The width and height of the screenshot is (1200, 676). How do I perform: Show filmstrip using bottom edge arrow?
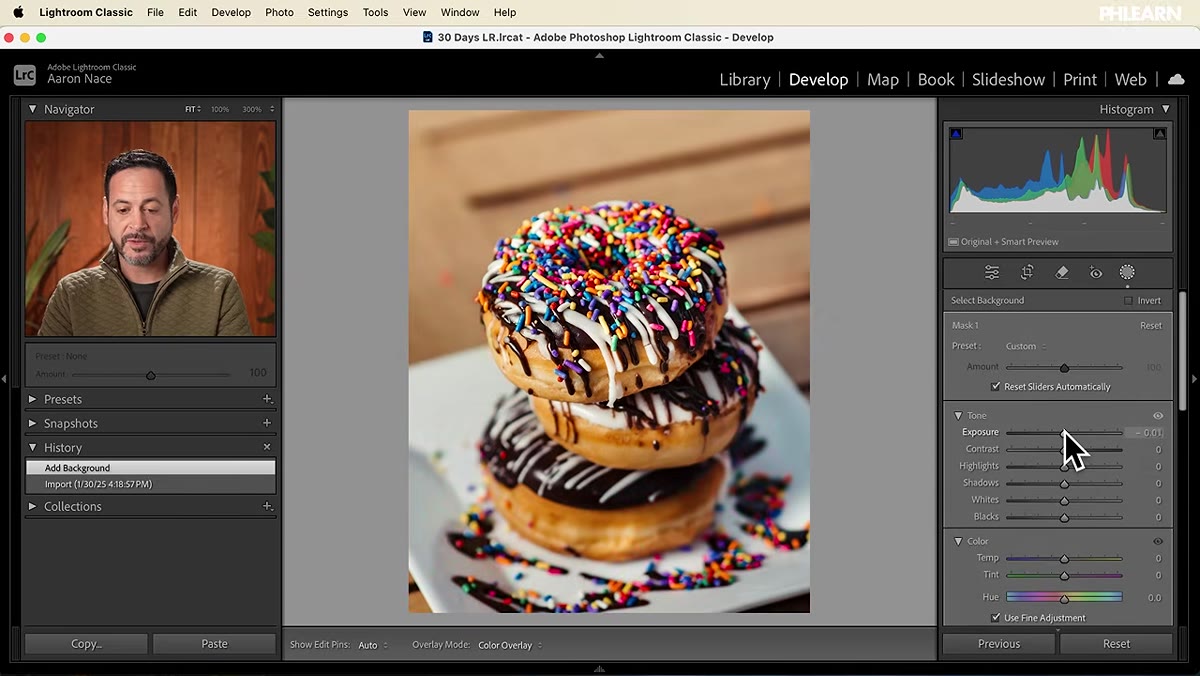pos(600,669)
